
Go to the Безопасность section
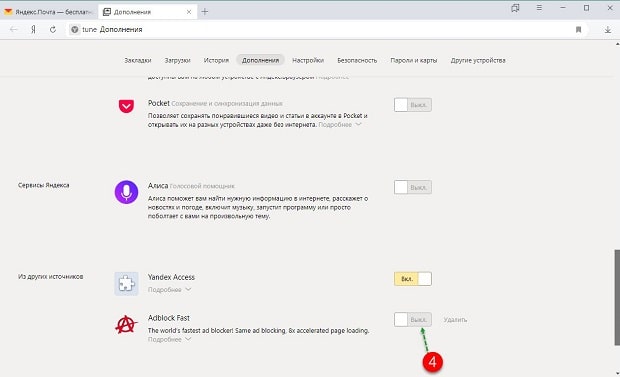point(357,60)
